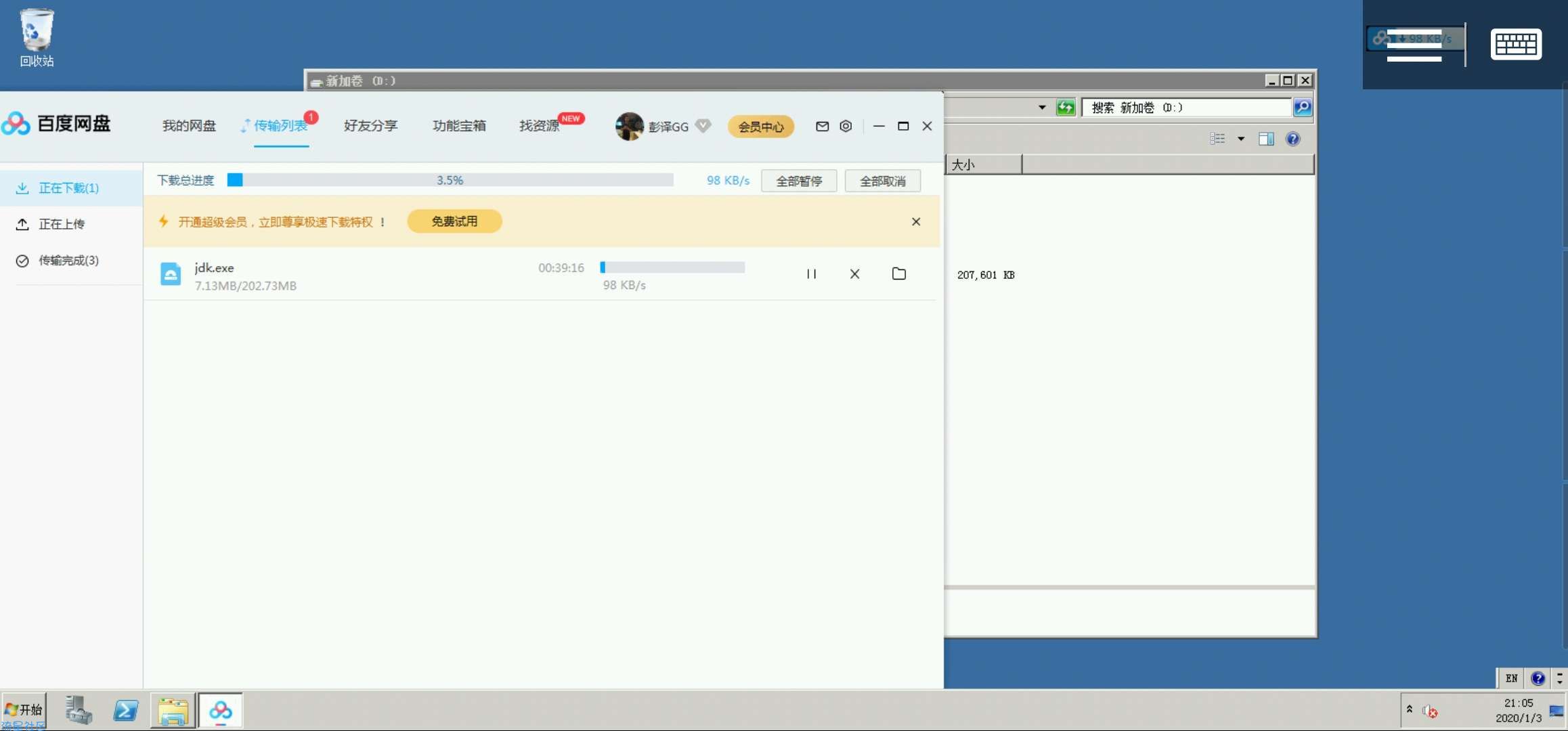Click the taskbar clock showing 21:05
This screenshot has height=731, width=1568.
1519,703
